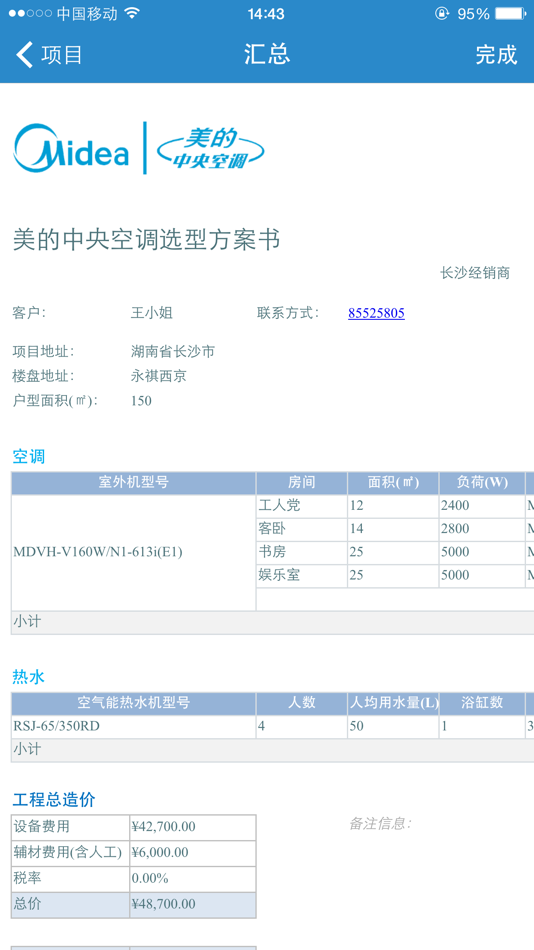
Task: Tap 人均用水量(L) column header
Action: click(393, 703)
